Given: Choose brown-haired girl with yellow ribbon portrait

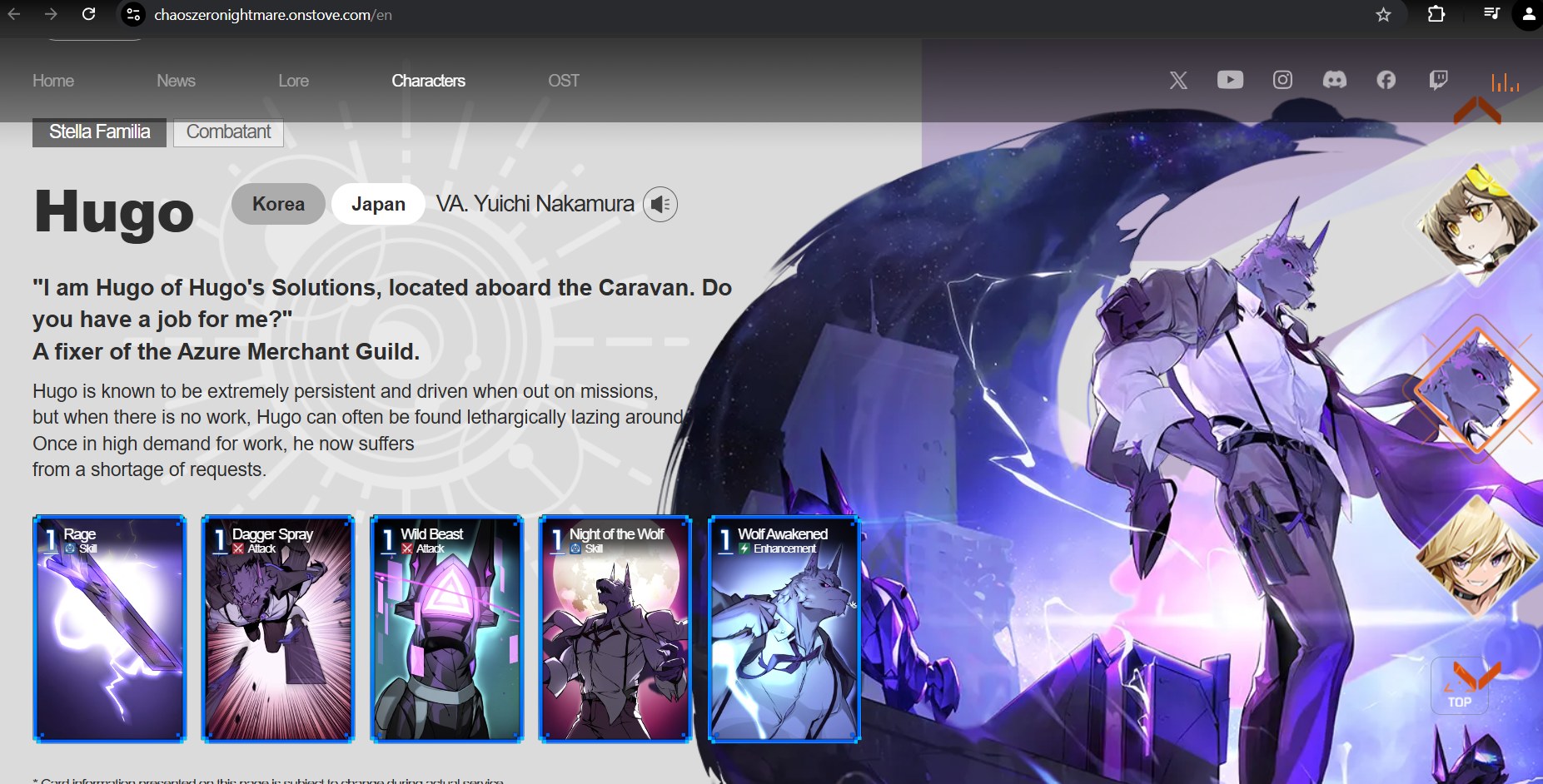Looking at the screenshot, I should point(1476,223).
